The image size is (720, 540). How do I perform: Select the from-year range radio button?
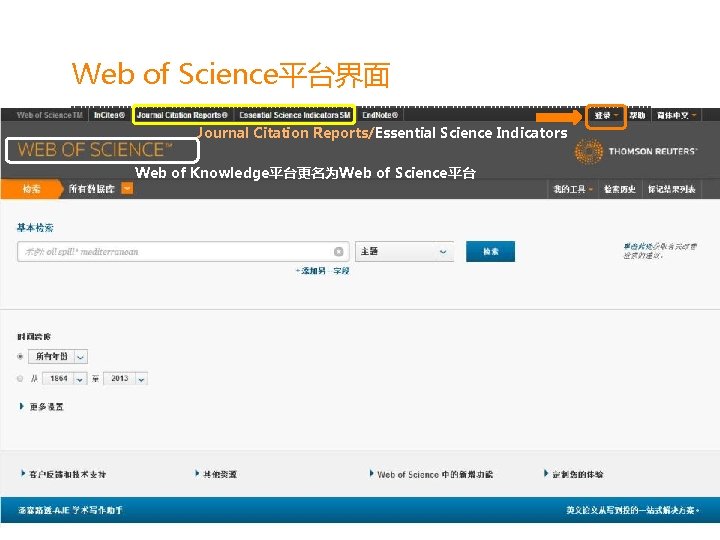point(20,379)
